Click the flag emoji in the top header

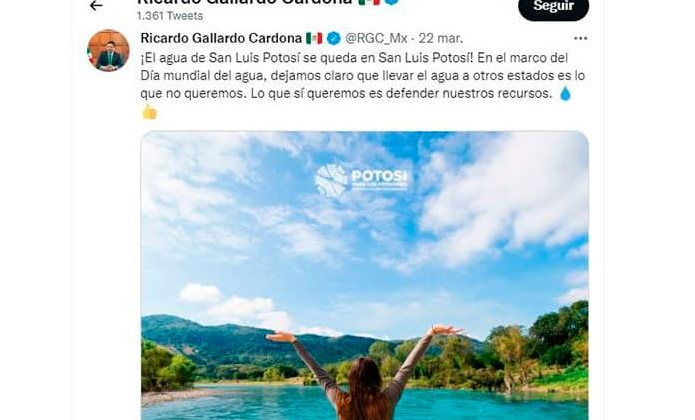click(369, 2)
